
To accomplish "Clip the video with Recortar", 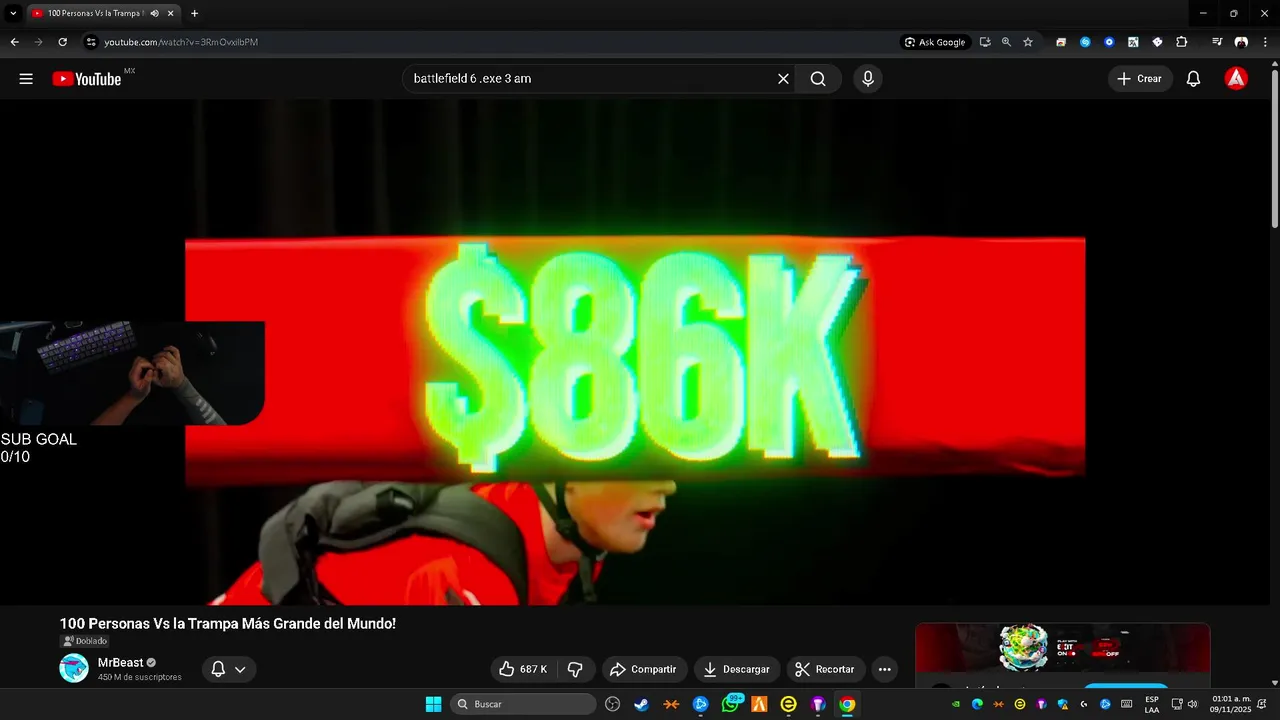I will [825, 669].
